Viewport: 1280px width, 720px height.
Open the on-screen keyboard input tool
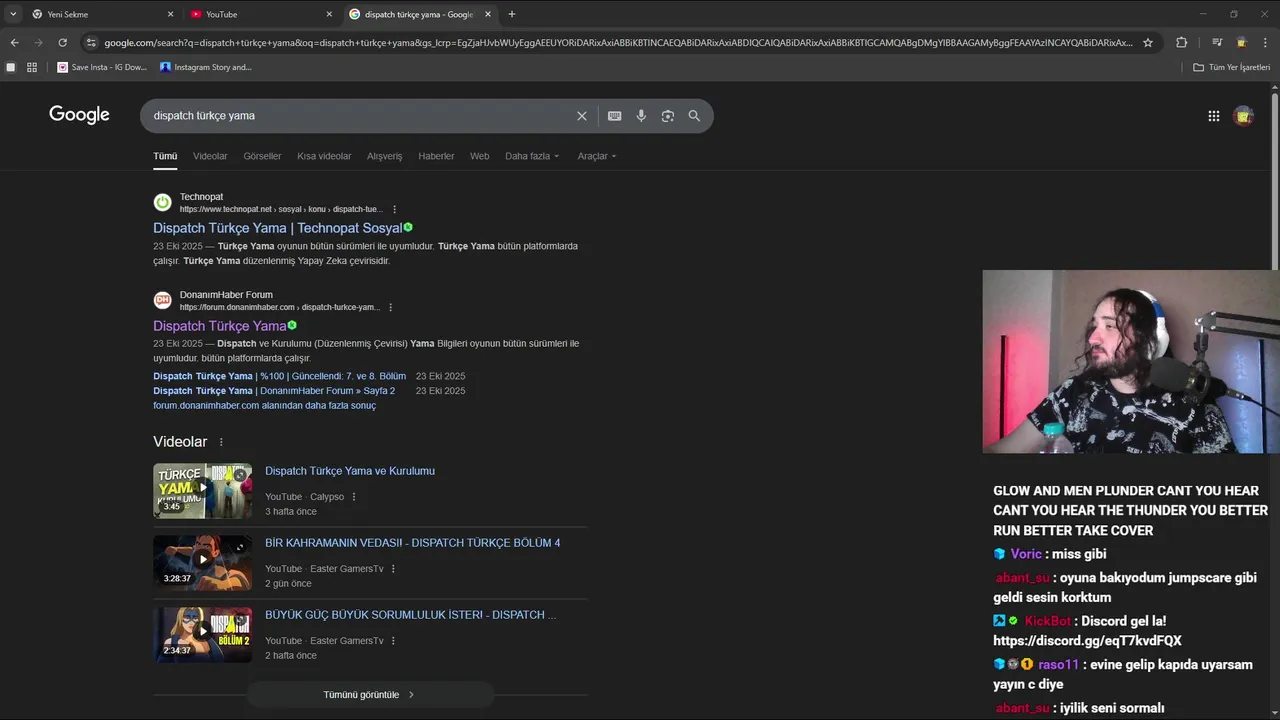615,116
